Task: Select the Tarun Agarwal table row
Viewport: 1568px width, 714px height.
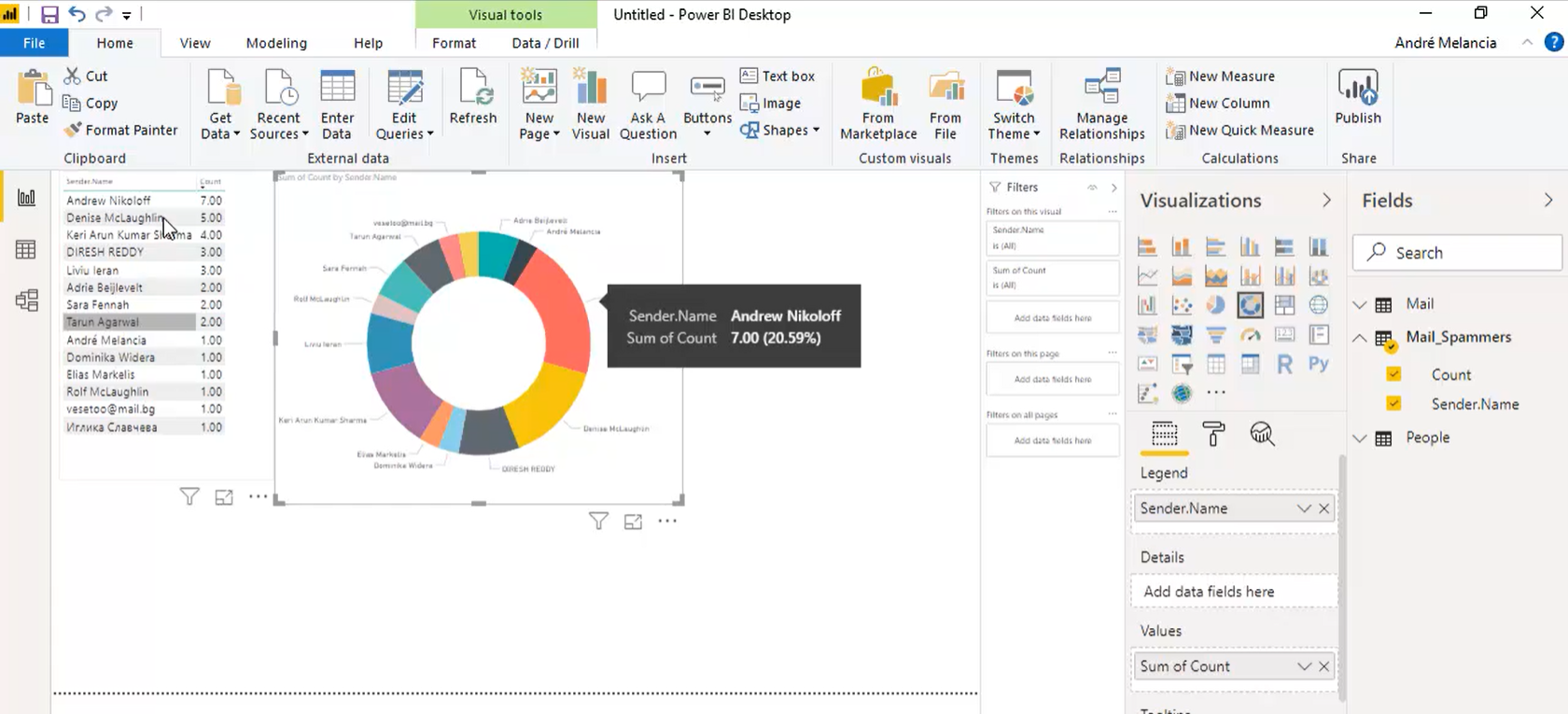Action: (144, 322)
